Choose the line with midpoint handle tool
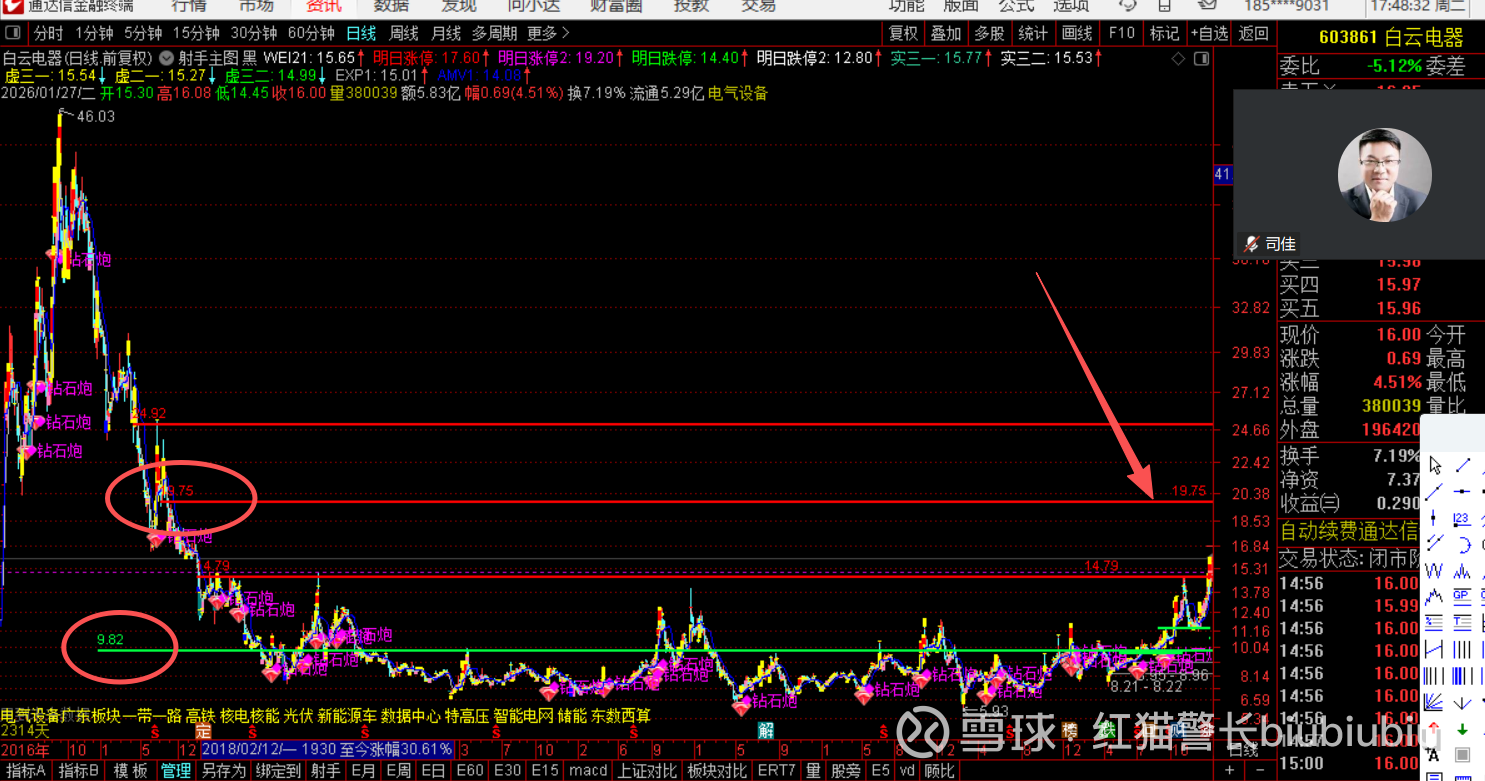 pos(1436,491)
